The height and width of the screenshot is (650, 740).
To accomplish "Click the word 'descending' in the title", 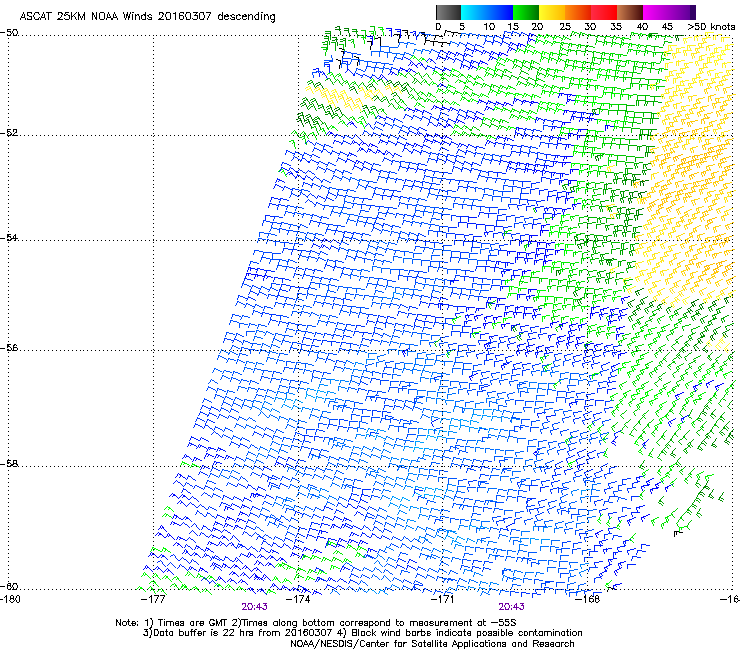I will pyautogui.click(x=246, y=17).
